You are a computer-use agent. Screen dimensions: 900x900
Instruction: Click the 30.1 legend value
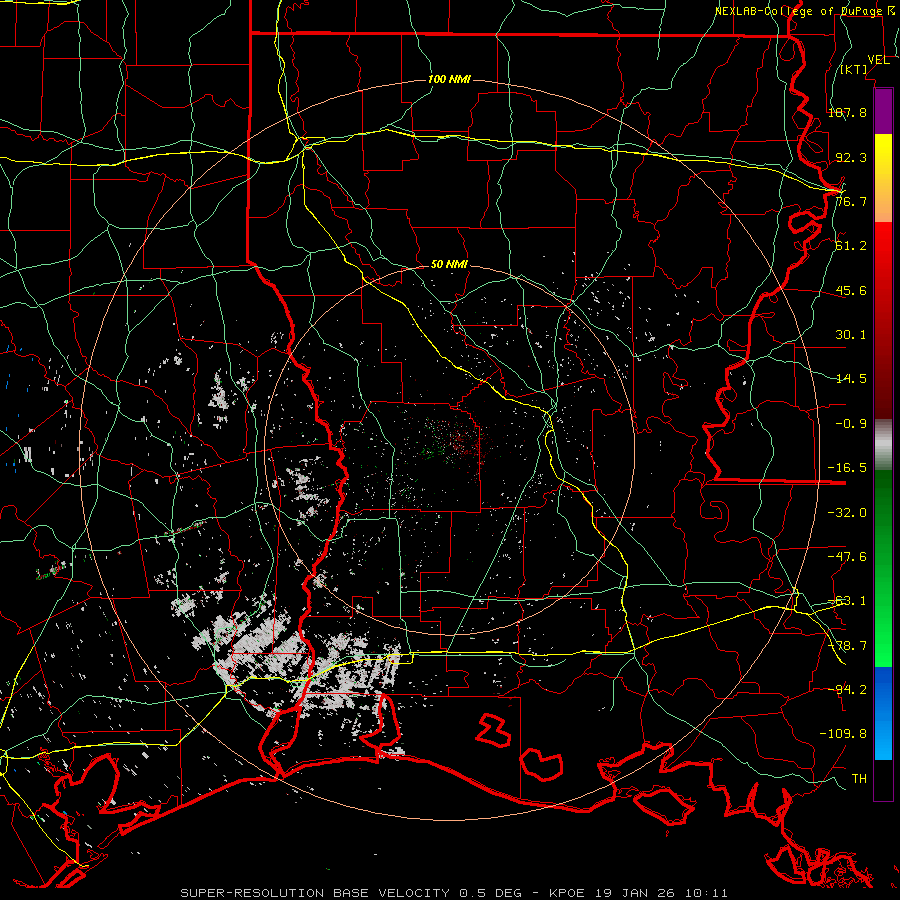point(851,335)
